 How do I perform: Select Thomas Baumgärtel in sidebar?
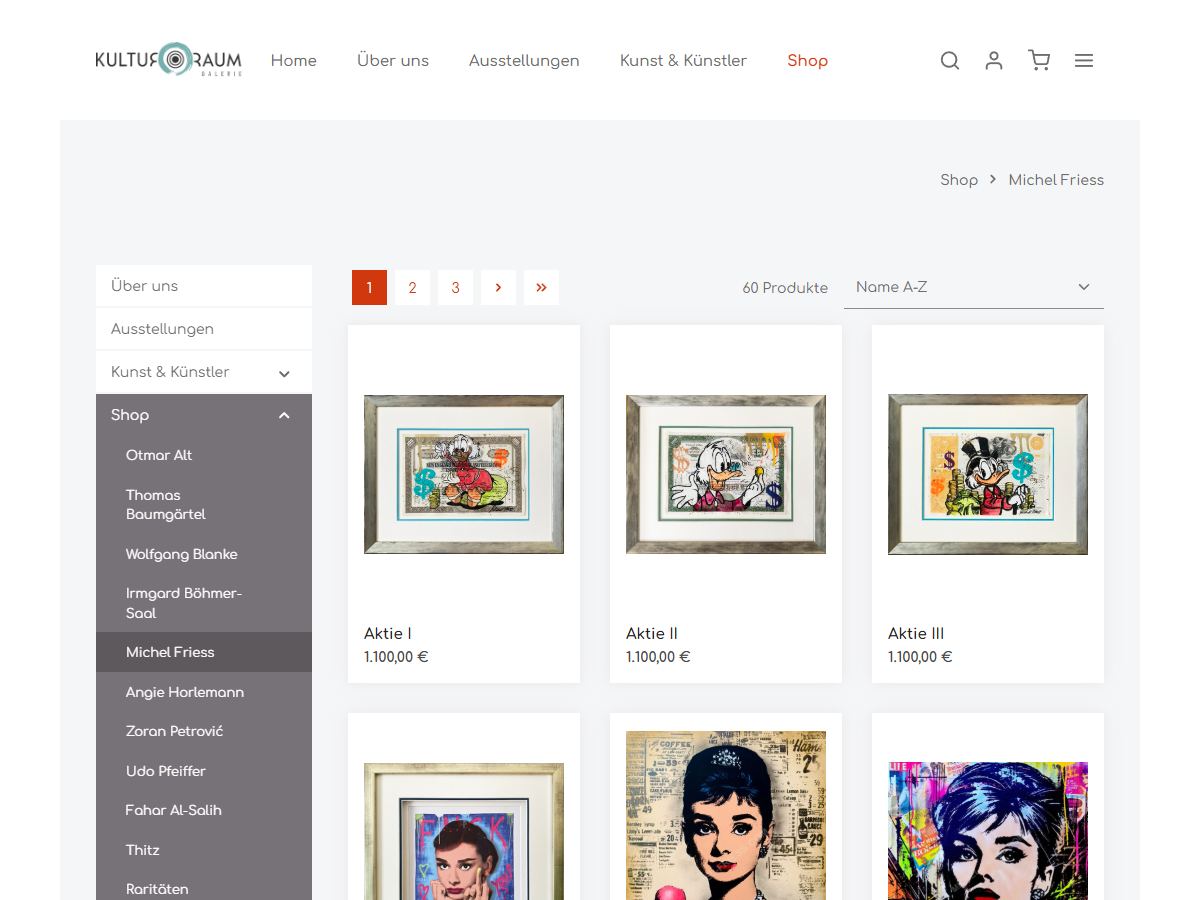pyautogui.click(x=204, y=505)
